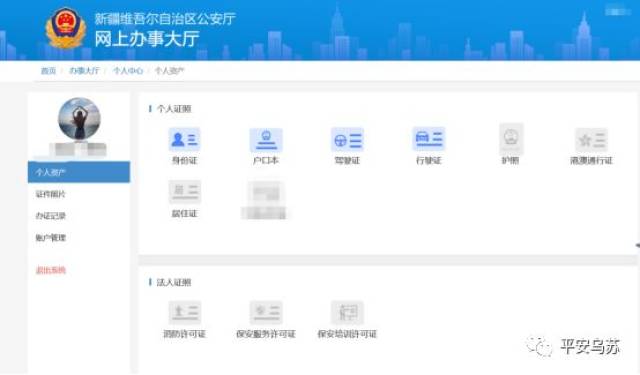Viewport: 640px width, 375px height.
Task: Click the 个人证照 section heading
Action: [x=174, y=109]
